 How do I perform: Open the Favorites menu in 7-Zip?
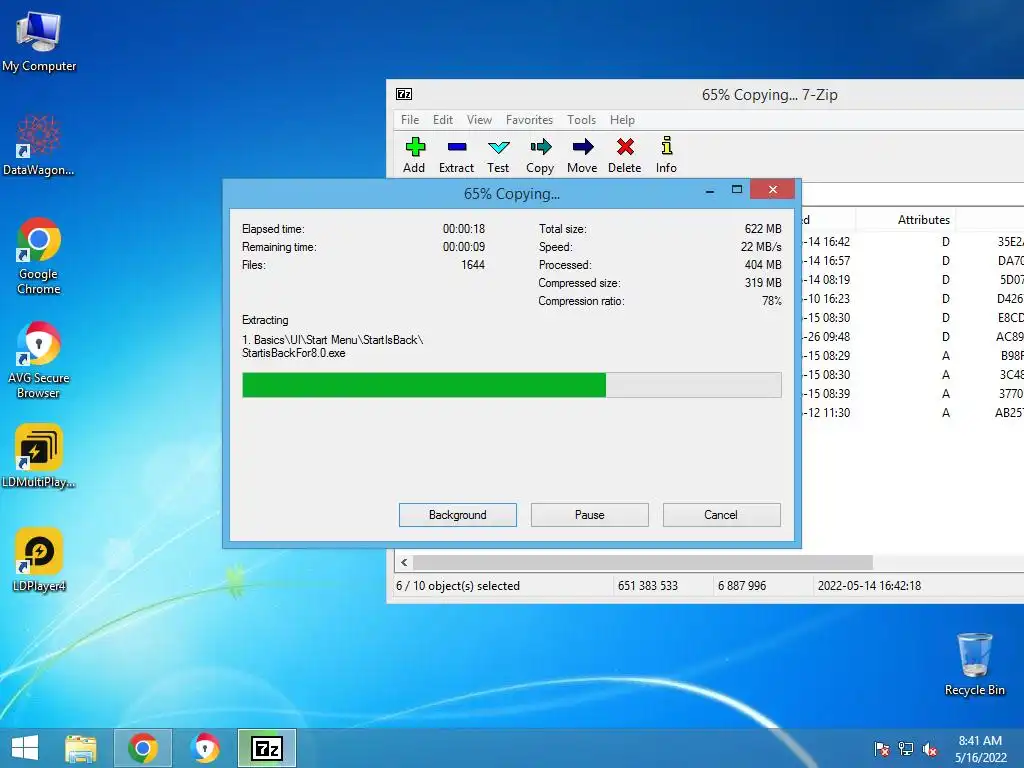pyautogui.click(x=530, y=120)
